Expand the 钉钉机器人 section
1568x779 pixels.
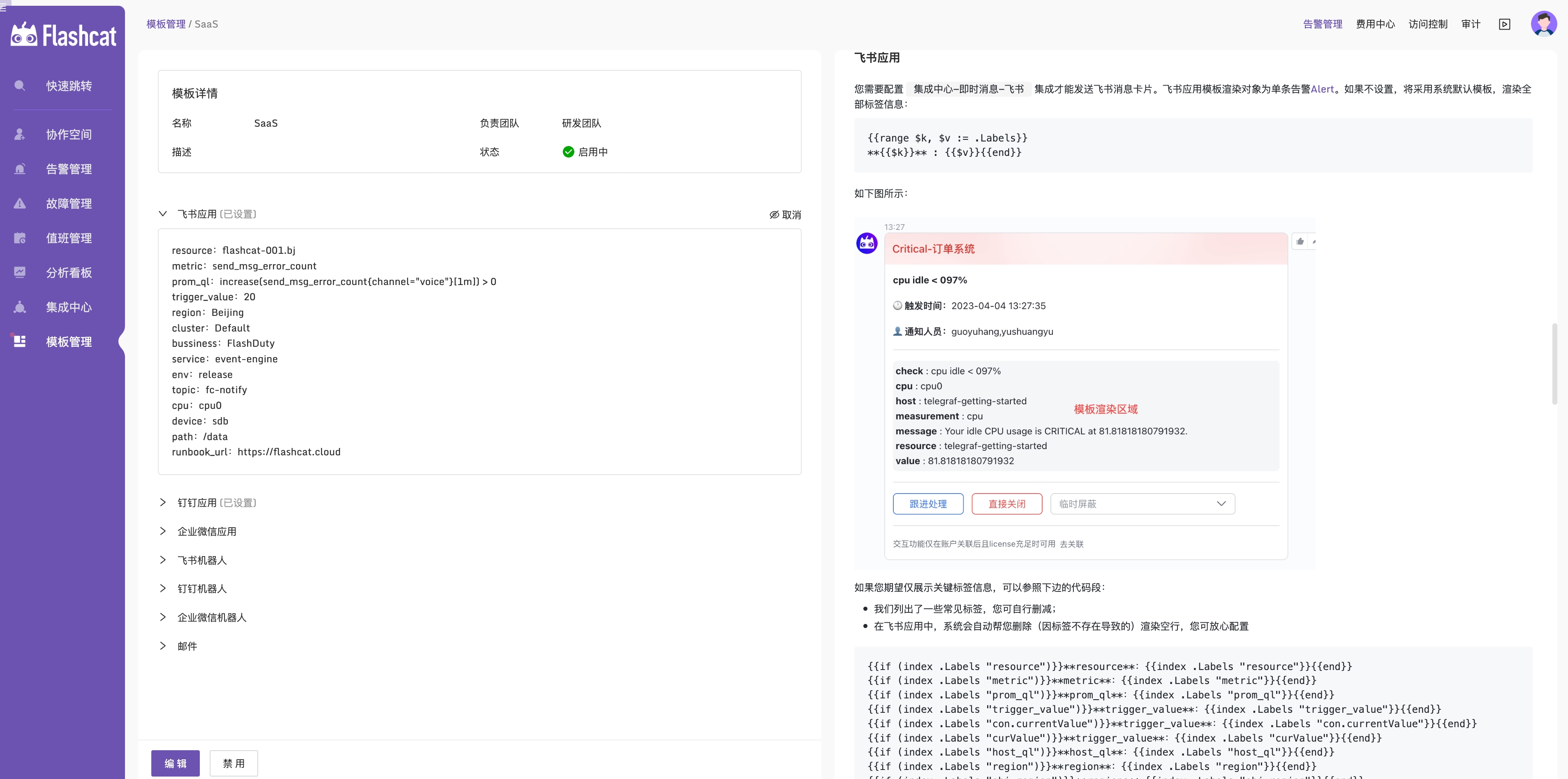(x=202, y=588)
